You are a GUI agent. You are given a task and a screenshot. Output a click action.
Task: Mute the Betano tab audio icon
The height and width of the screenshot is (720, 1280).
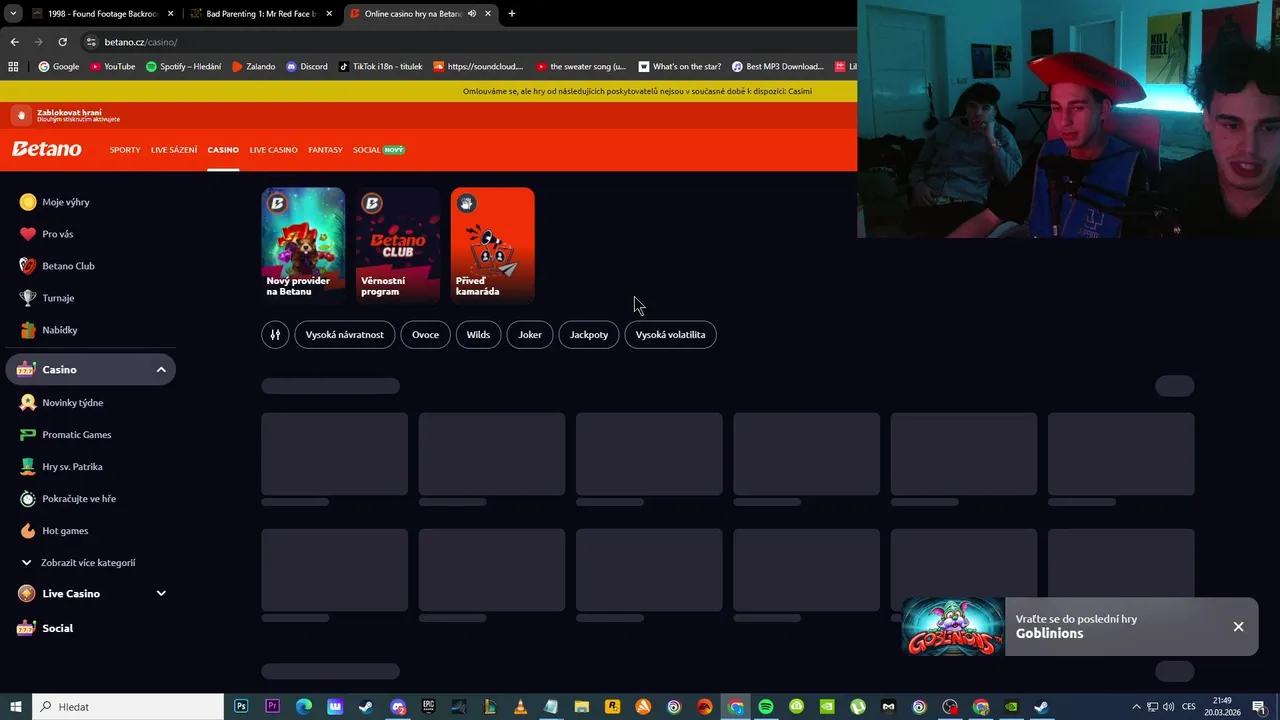coord(471,14)
